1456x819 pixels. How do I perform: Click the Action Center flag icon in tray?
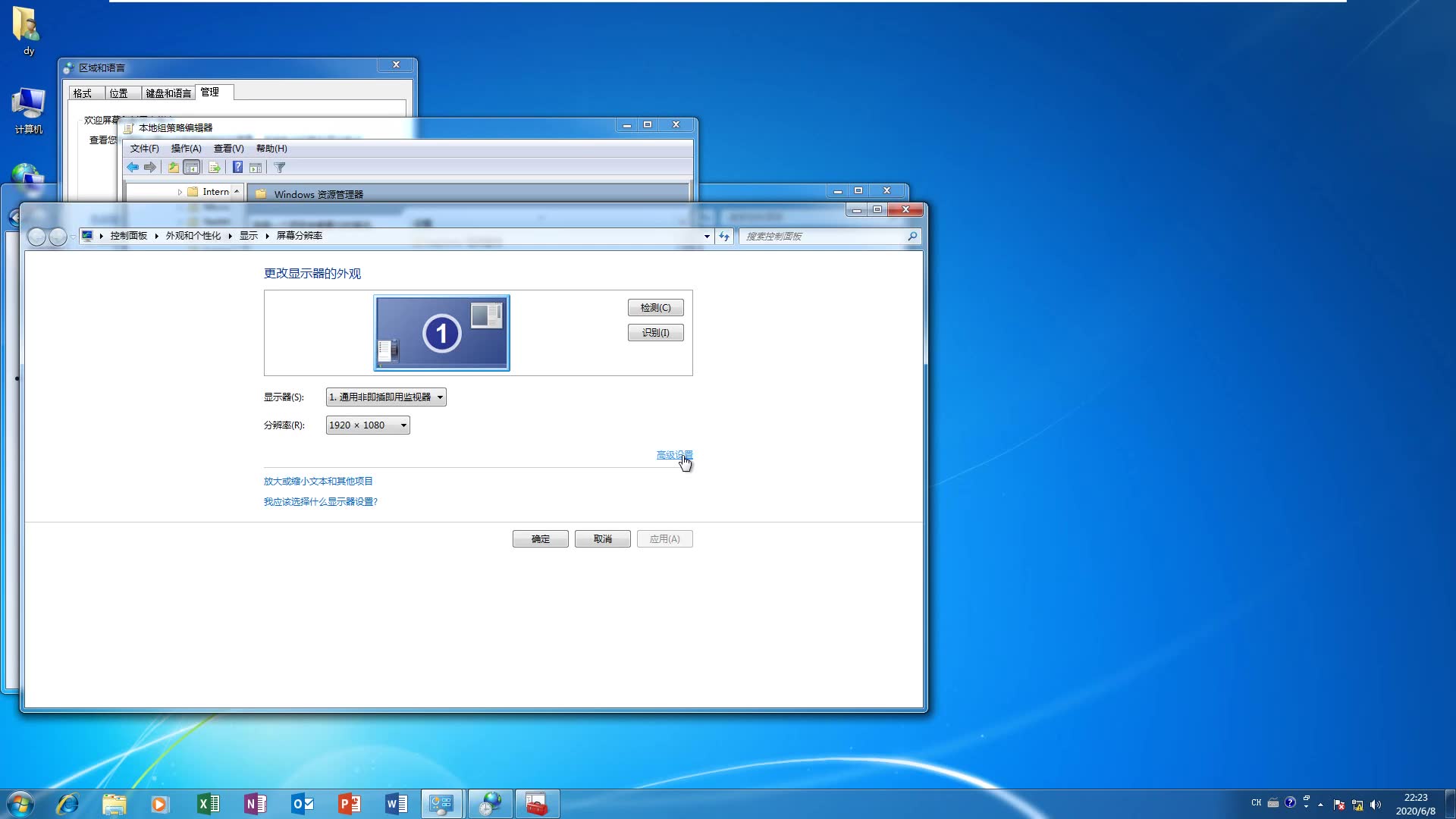(1339, 805)
